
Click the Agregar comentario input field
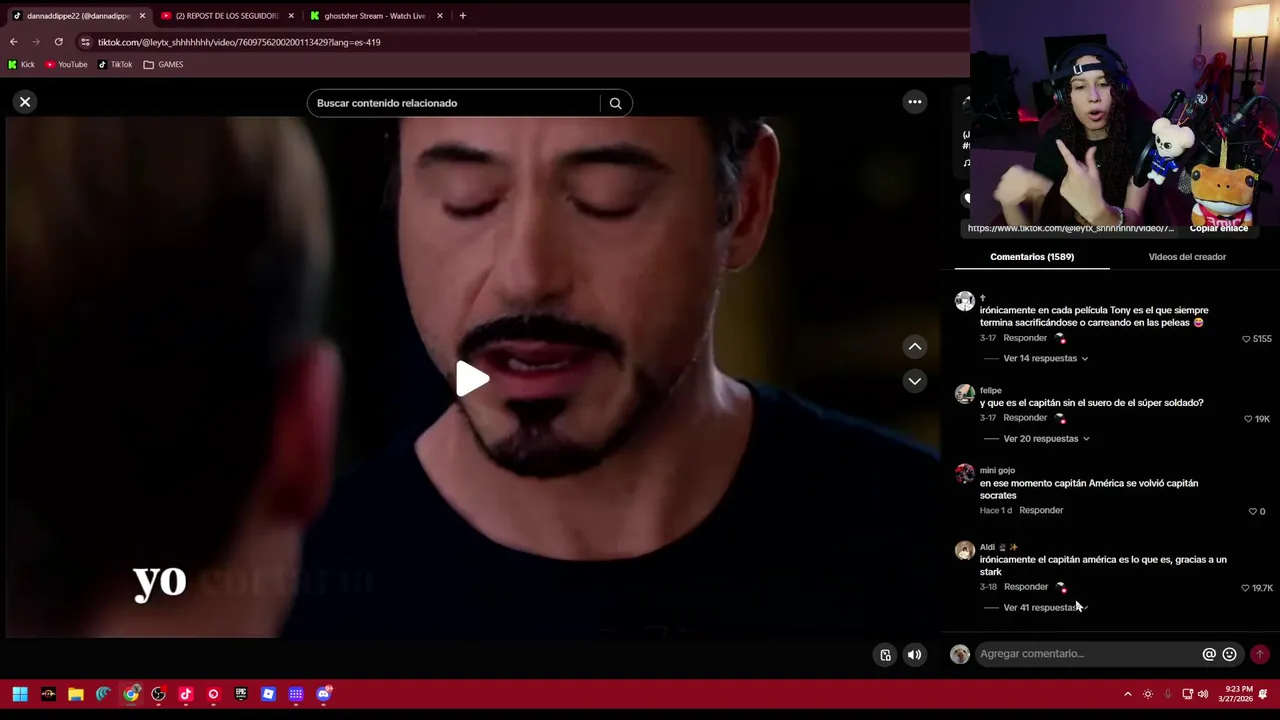click(x=1088, y=654)
